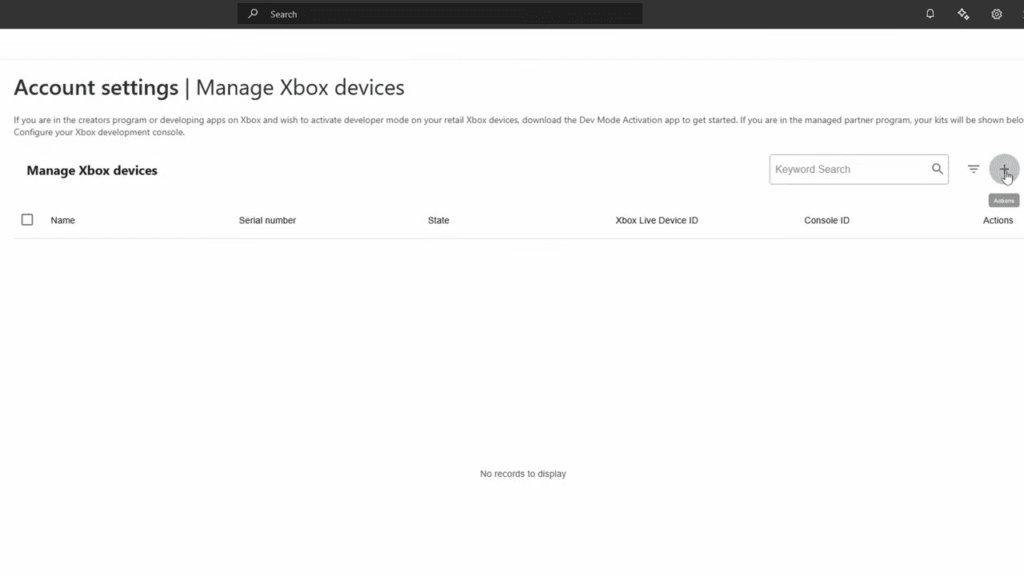Select the all-devices checkbox in the table header
Viewport: 1024px width, 576px height.
pyautogui.click(x=27, y=219)
